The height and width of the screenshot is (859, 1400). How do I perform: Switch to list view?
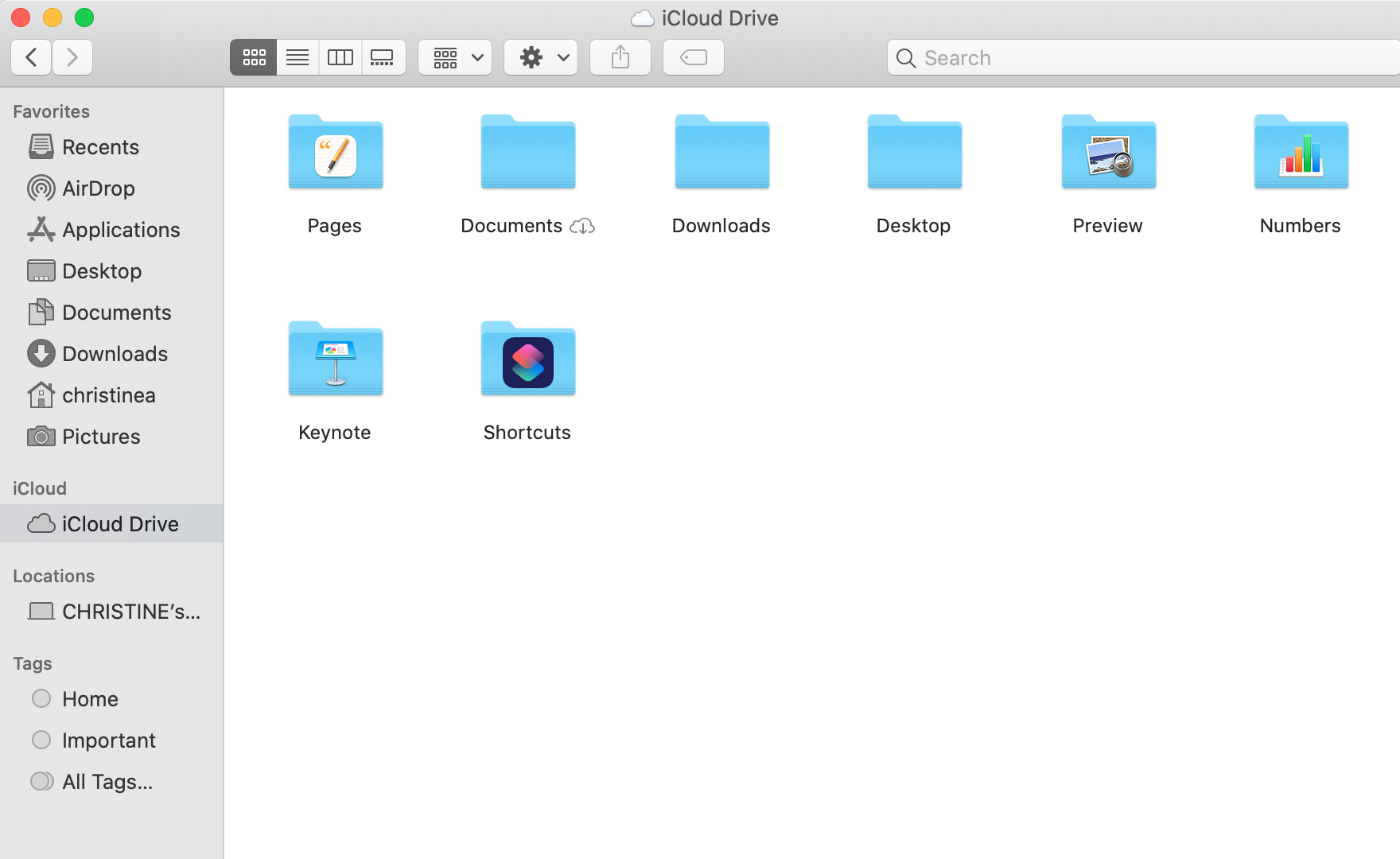click(297, 57)
